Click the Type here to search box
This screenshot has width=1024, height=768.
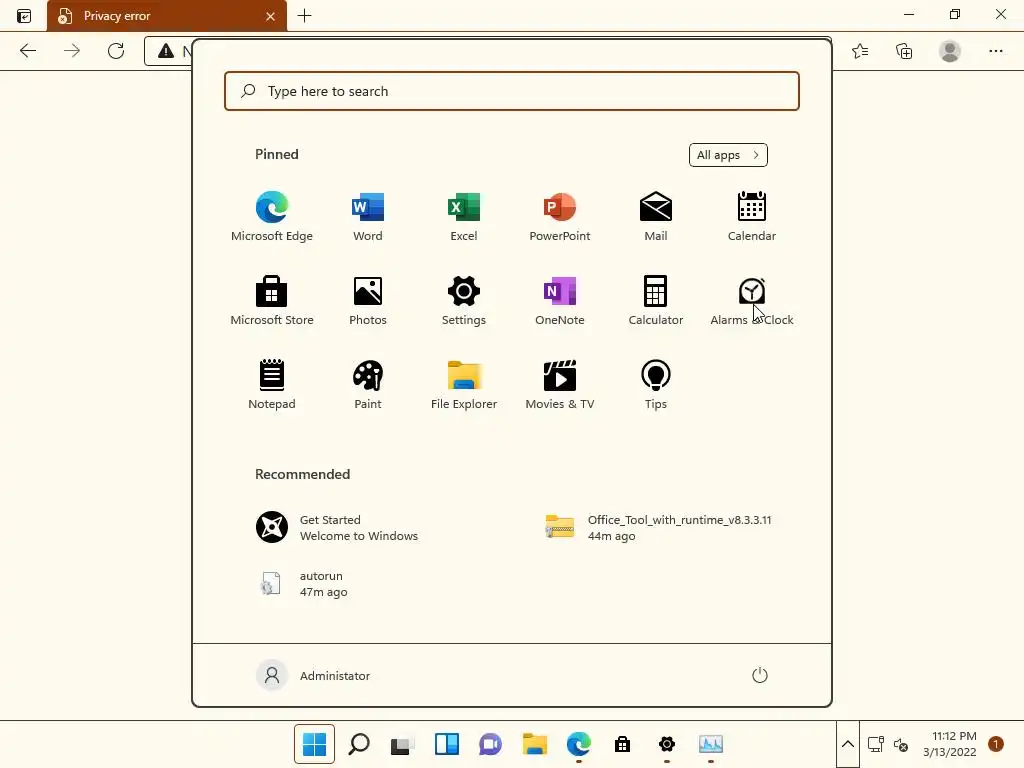pos(512,91)
